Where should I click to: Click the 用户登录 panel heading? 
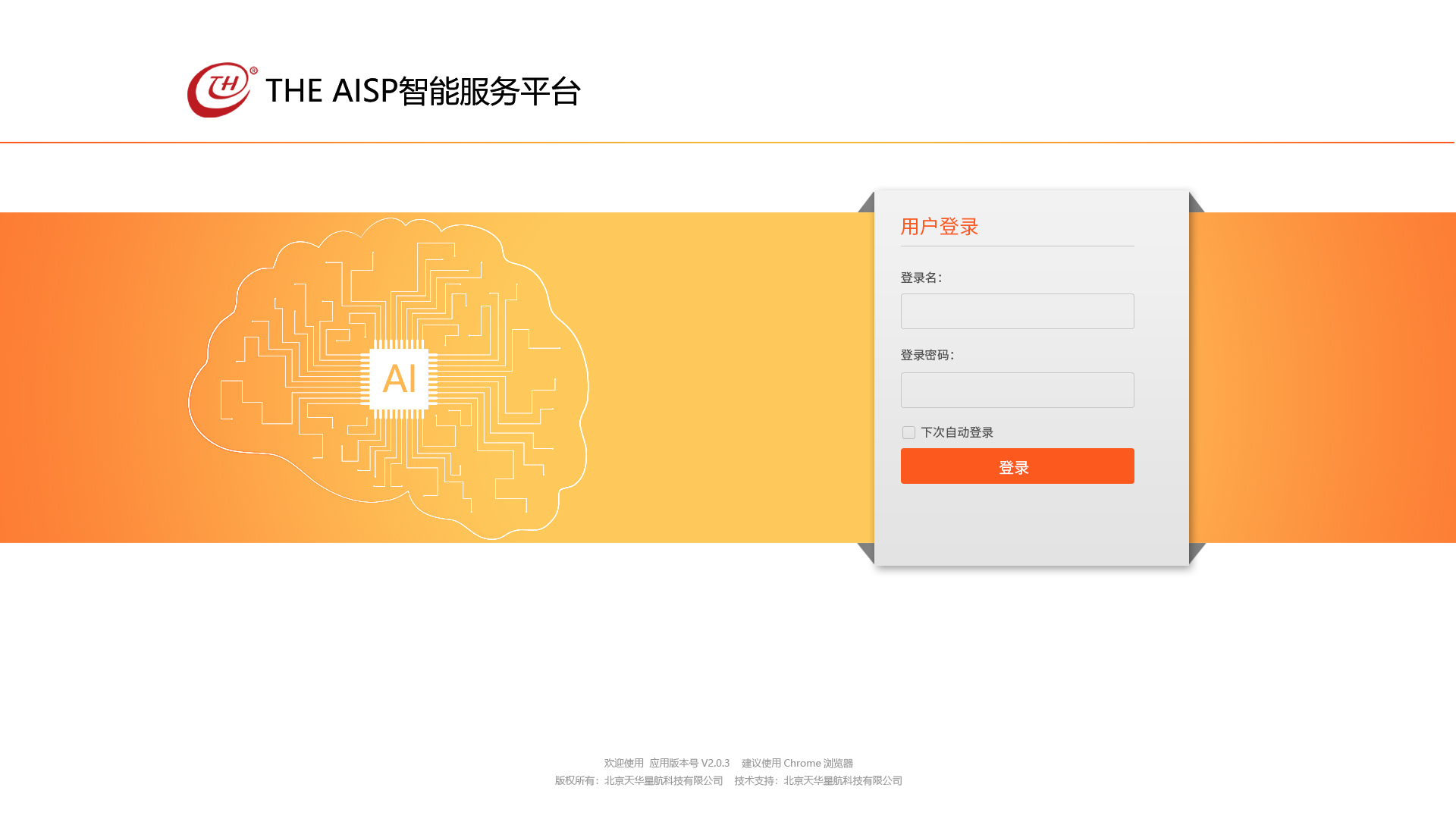pos(939,227)
